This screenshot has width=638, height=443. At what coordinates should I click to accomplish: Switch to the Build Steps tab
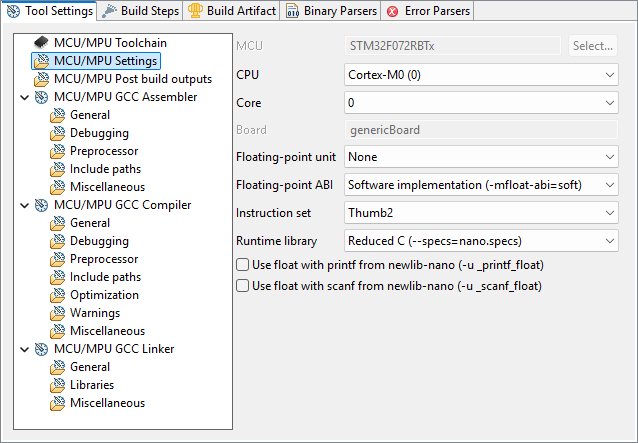143,11
